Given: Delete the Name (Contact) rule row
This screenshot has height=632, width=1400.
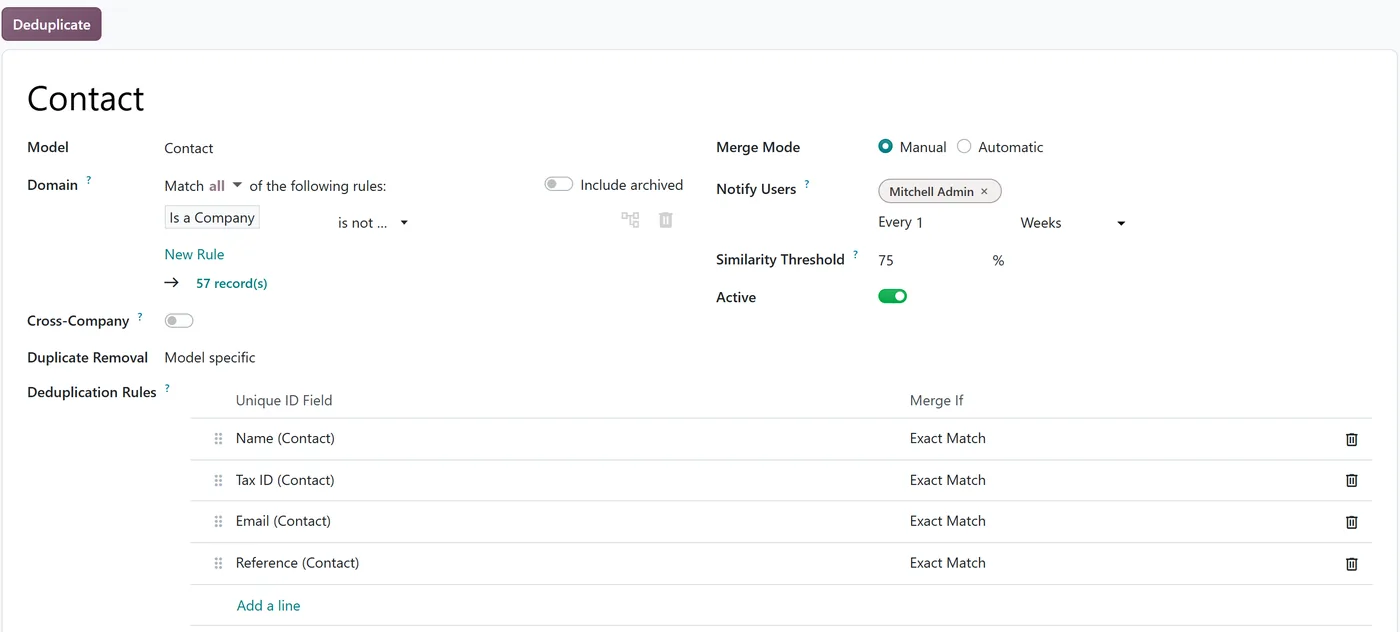Looking at the screenshot, I should (x=1351, y=439).
